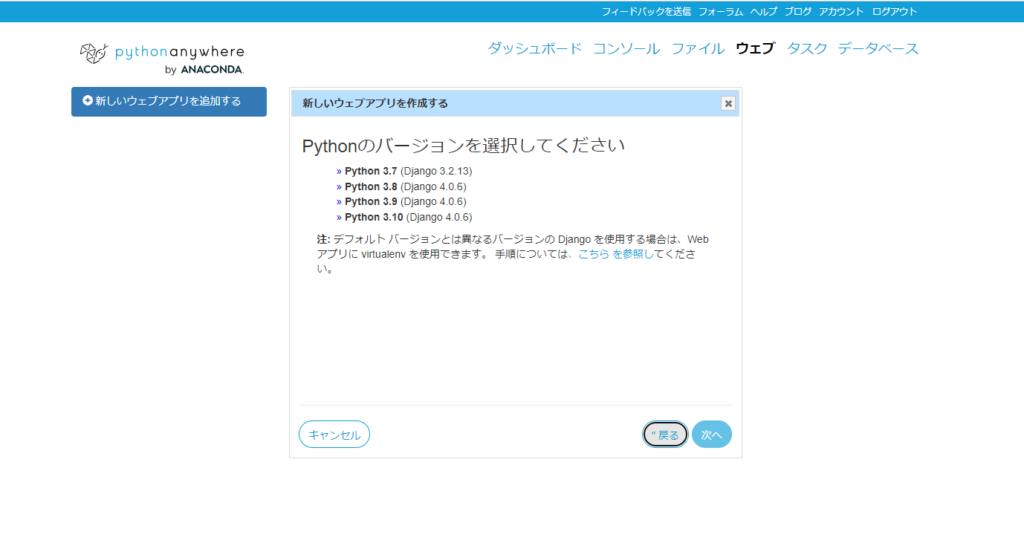Click the キャンセル button

pos(334,435)
